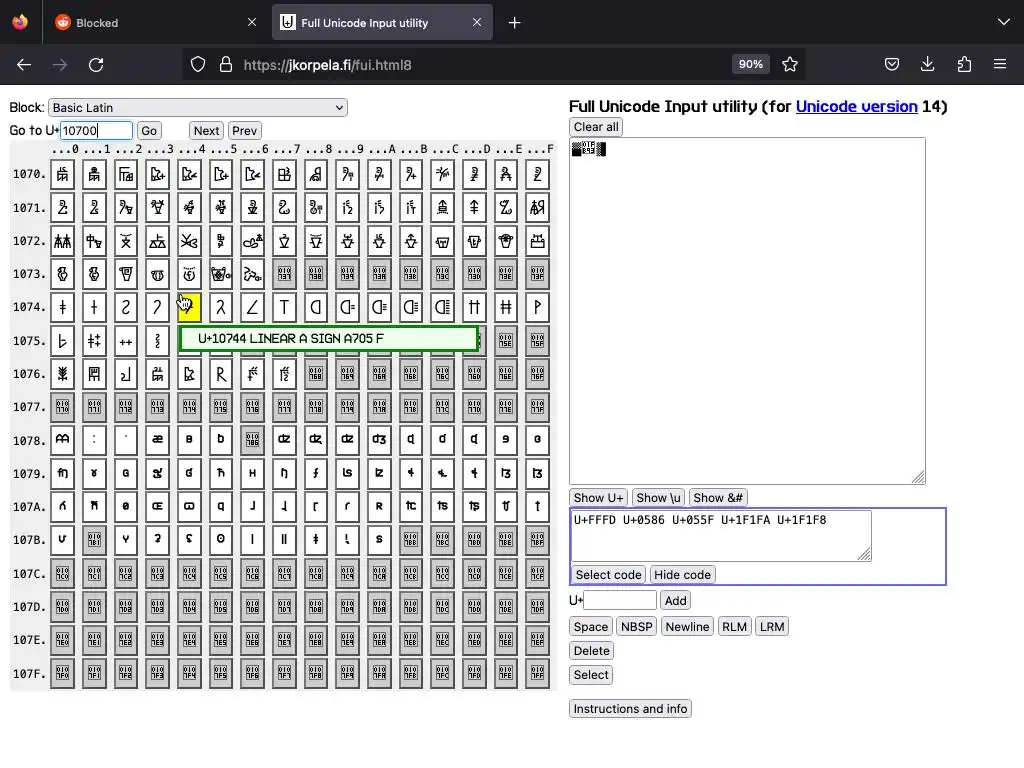Open extensions puzzle menu
The image size is (1024, 768).
pyautogui.click(x=964, y=65)
